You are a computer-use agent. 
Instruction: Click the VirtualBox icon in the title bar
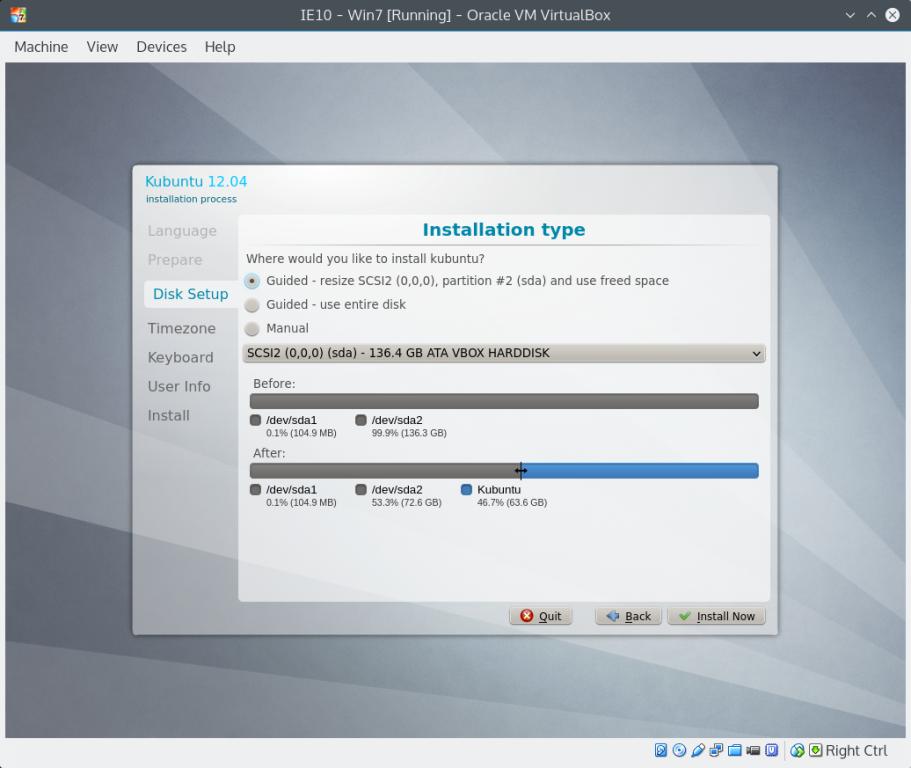tap(18, 15)
